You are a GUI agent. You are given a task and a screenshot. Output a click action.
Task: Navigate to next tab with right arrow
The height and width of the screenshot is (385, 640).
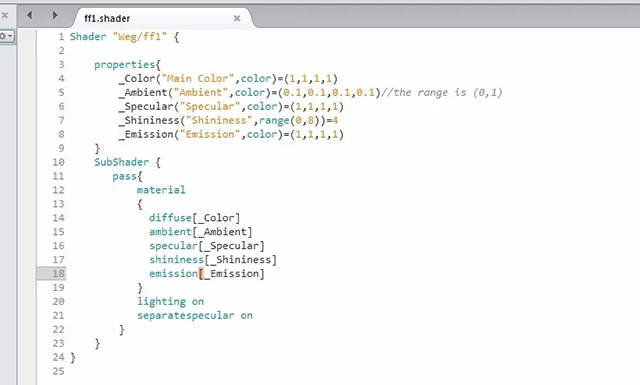55,16
